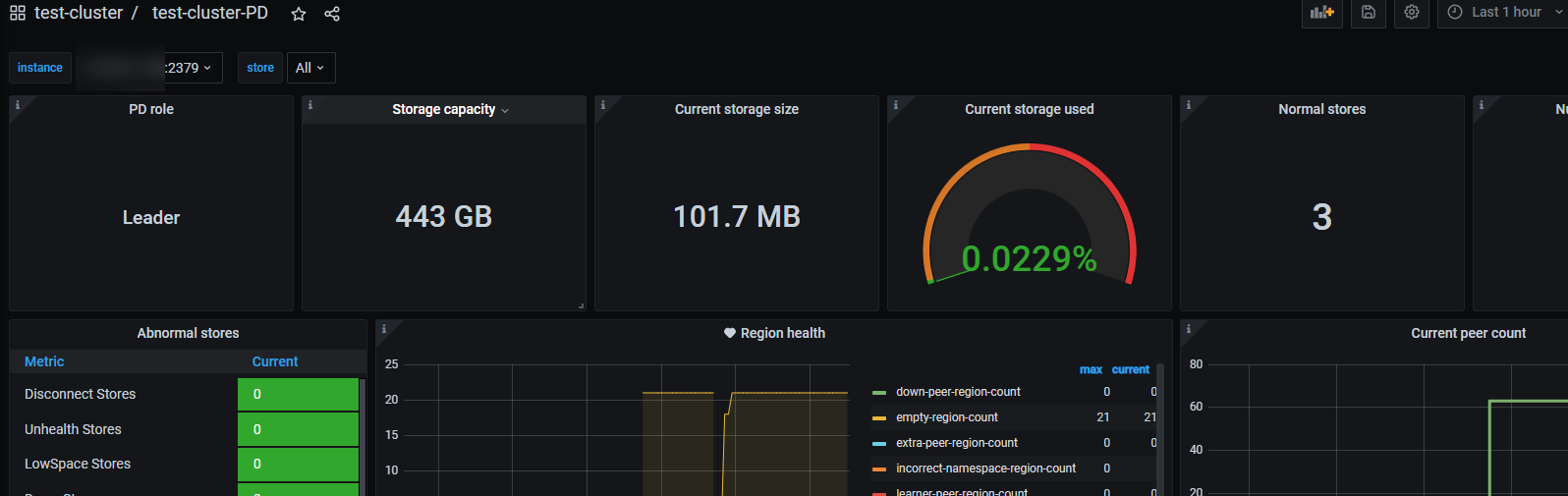Sort legend by current column
Viewport: 1568px width, 496px height.
[1130, 369]
